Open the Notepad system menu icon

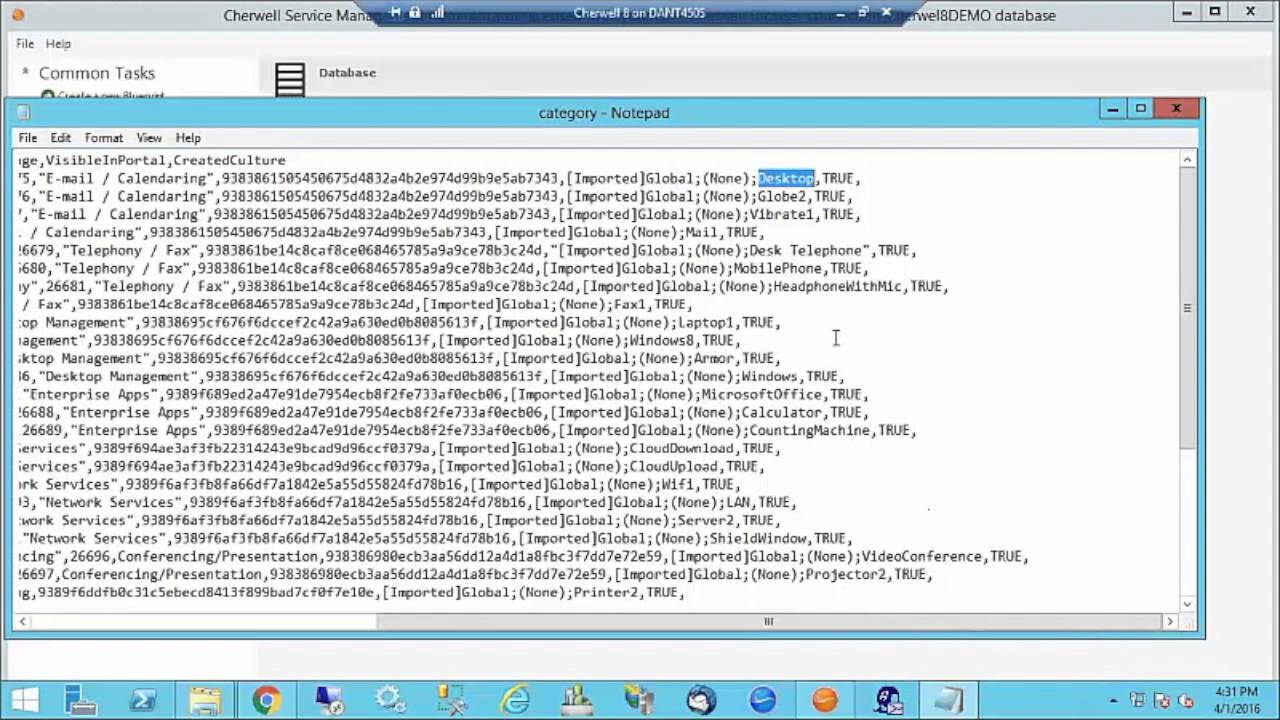(x=22, y=112)
